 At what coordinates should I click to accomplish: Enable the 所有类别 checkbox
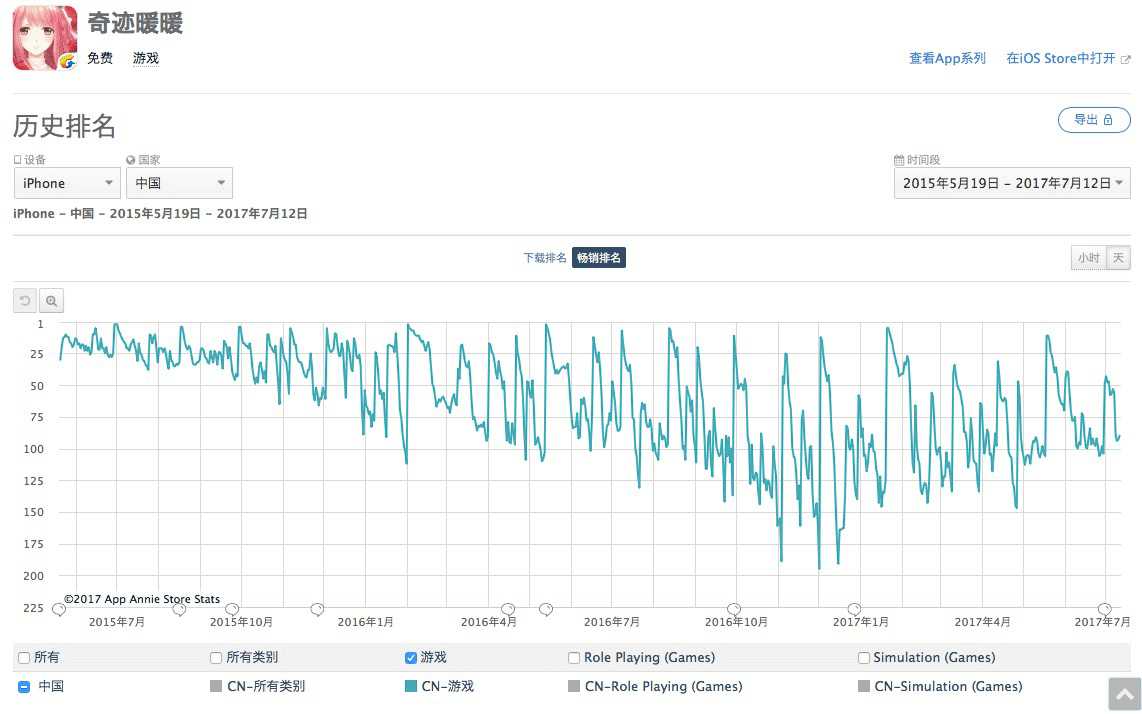tap(216, 658)
